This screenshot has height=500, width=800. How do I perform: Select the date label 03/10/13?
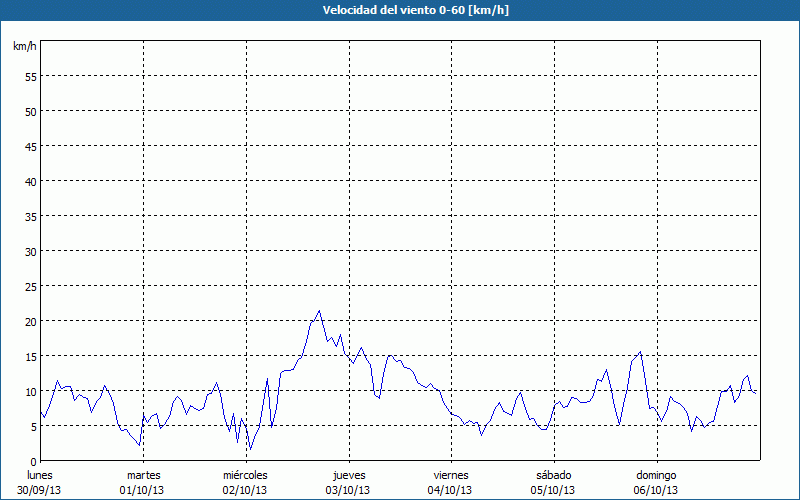click(x=348, y=490)
